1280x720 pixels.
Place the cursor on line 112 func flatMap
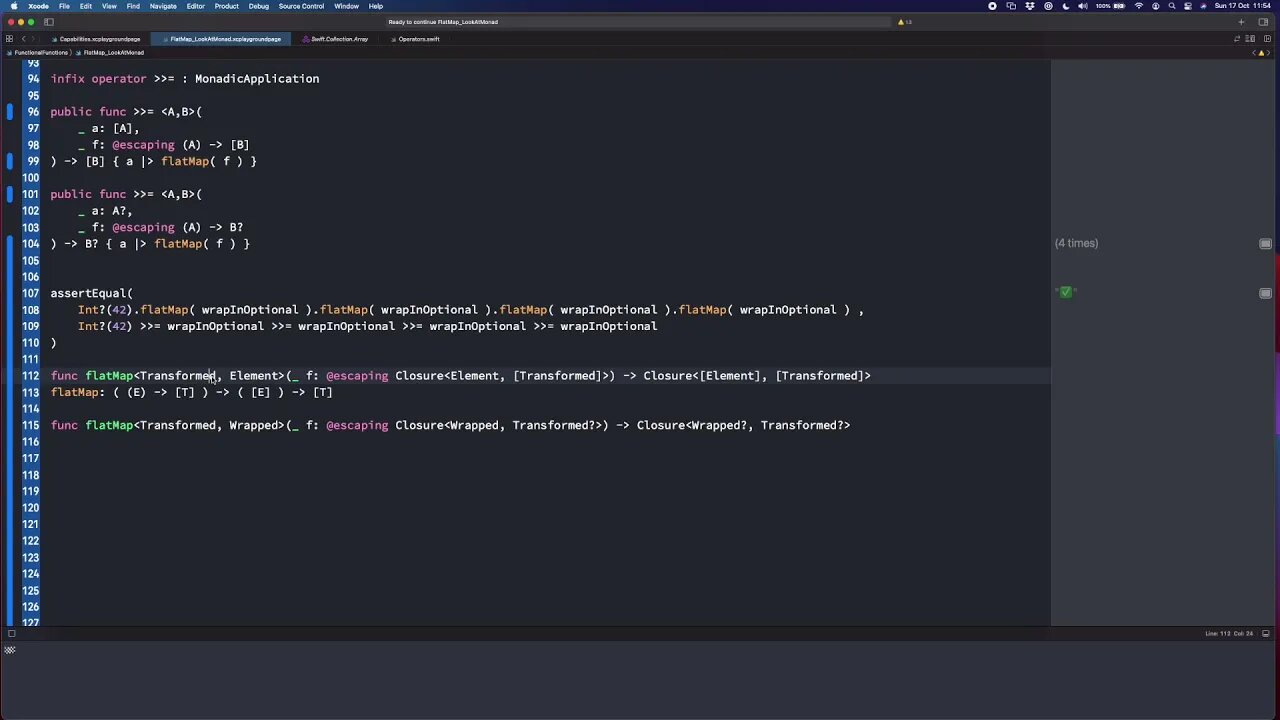click(x=460, y=376)
